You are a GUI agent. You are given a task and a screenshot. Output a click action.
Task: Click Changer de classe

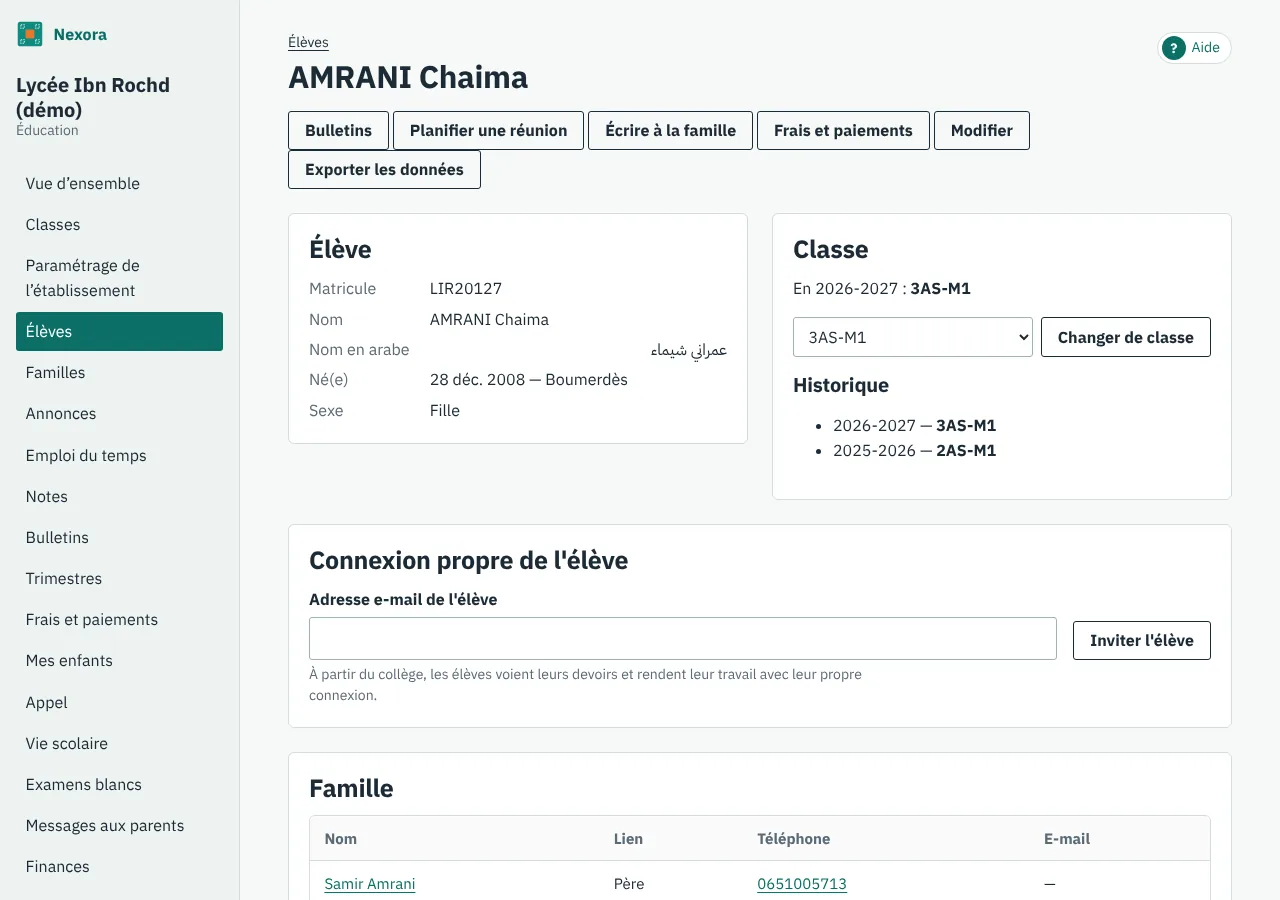[x=1125, y=337]
